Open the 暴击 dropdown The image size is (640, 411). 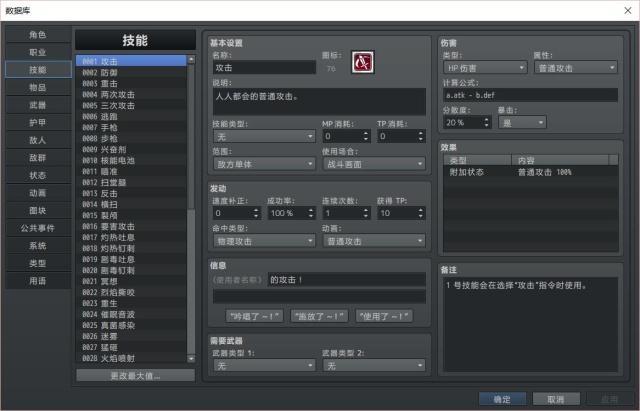coord(522,122)
